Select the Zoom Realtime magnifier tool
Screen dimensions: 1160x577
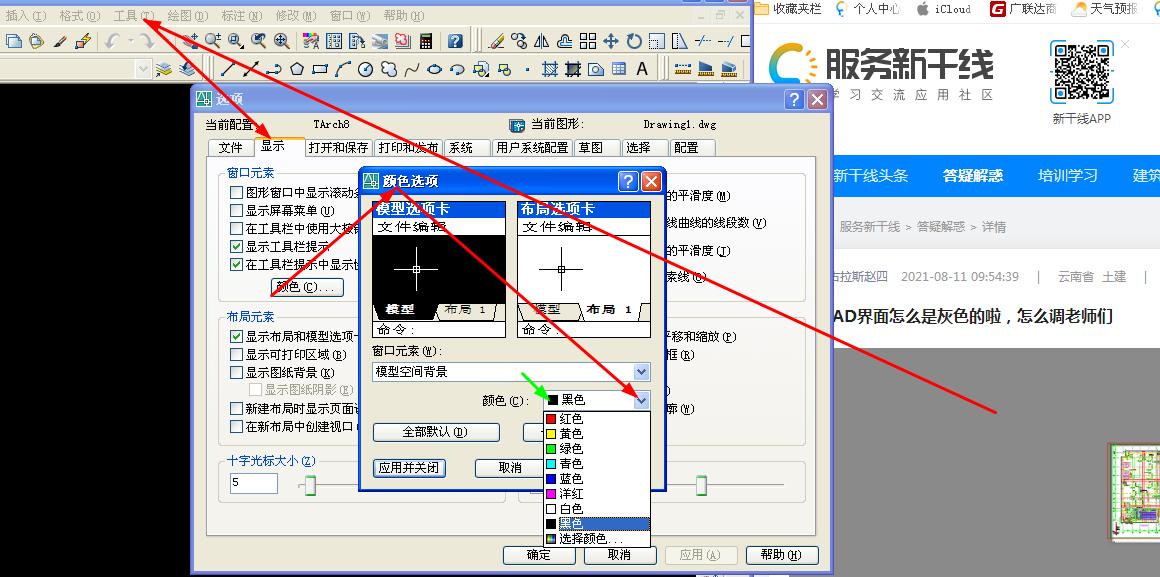212,41
